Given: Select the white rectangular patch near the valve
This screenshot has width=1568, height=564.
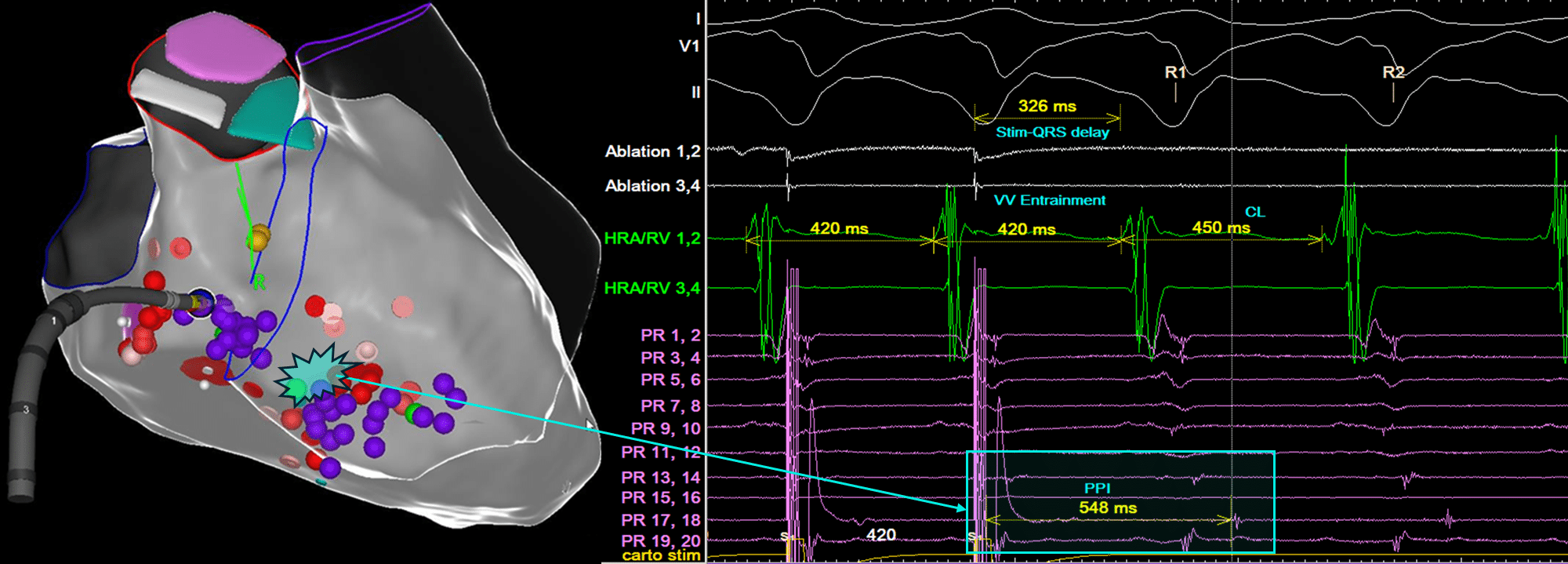Looking at the screenshot, I should coord(179,99).
